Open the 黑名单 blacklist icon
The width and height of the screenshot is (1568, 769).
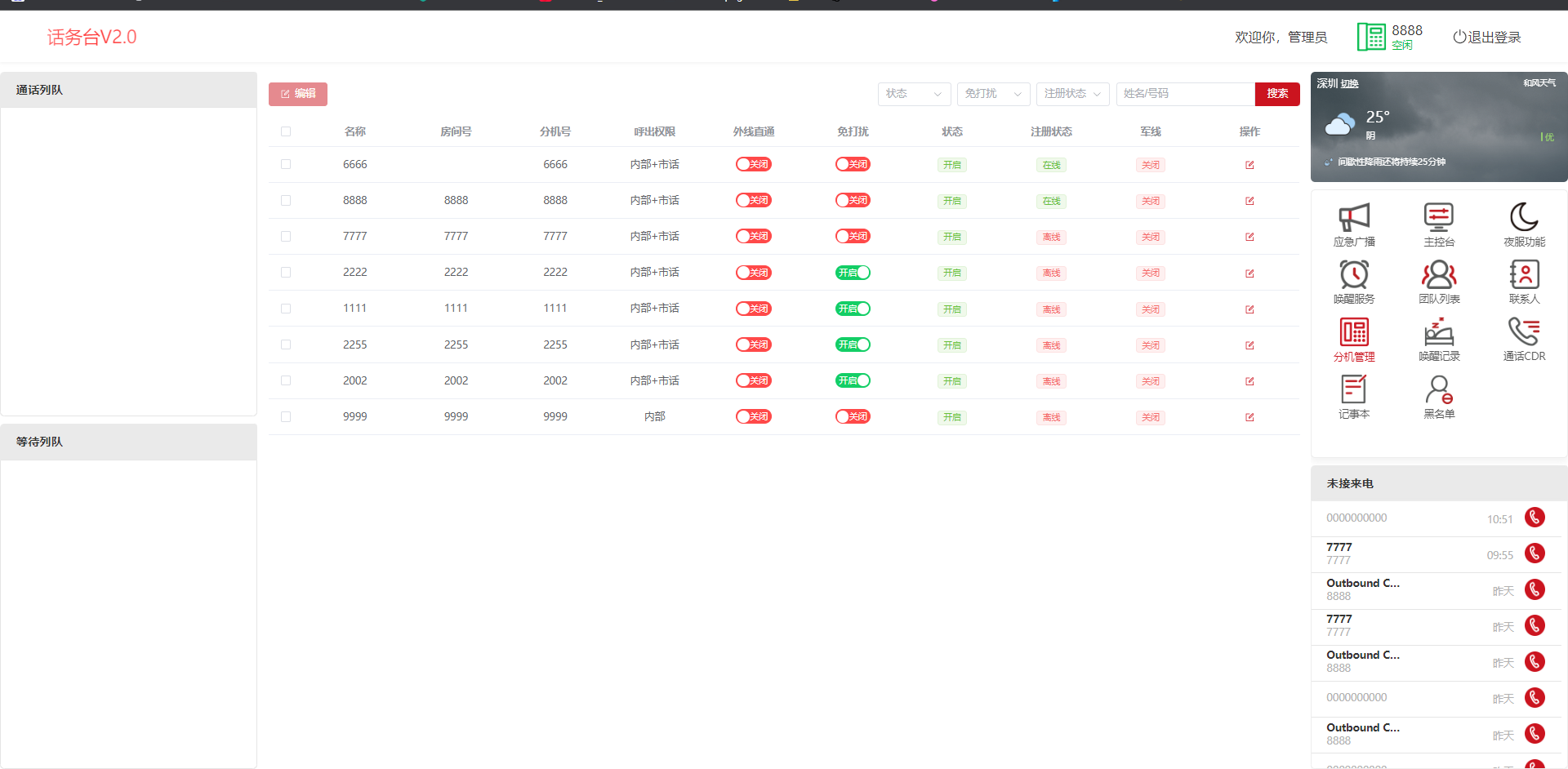(x=1438, y=390)
